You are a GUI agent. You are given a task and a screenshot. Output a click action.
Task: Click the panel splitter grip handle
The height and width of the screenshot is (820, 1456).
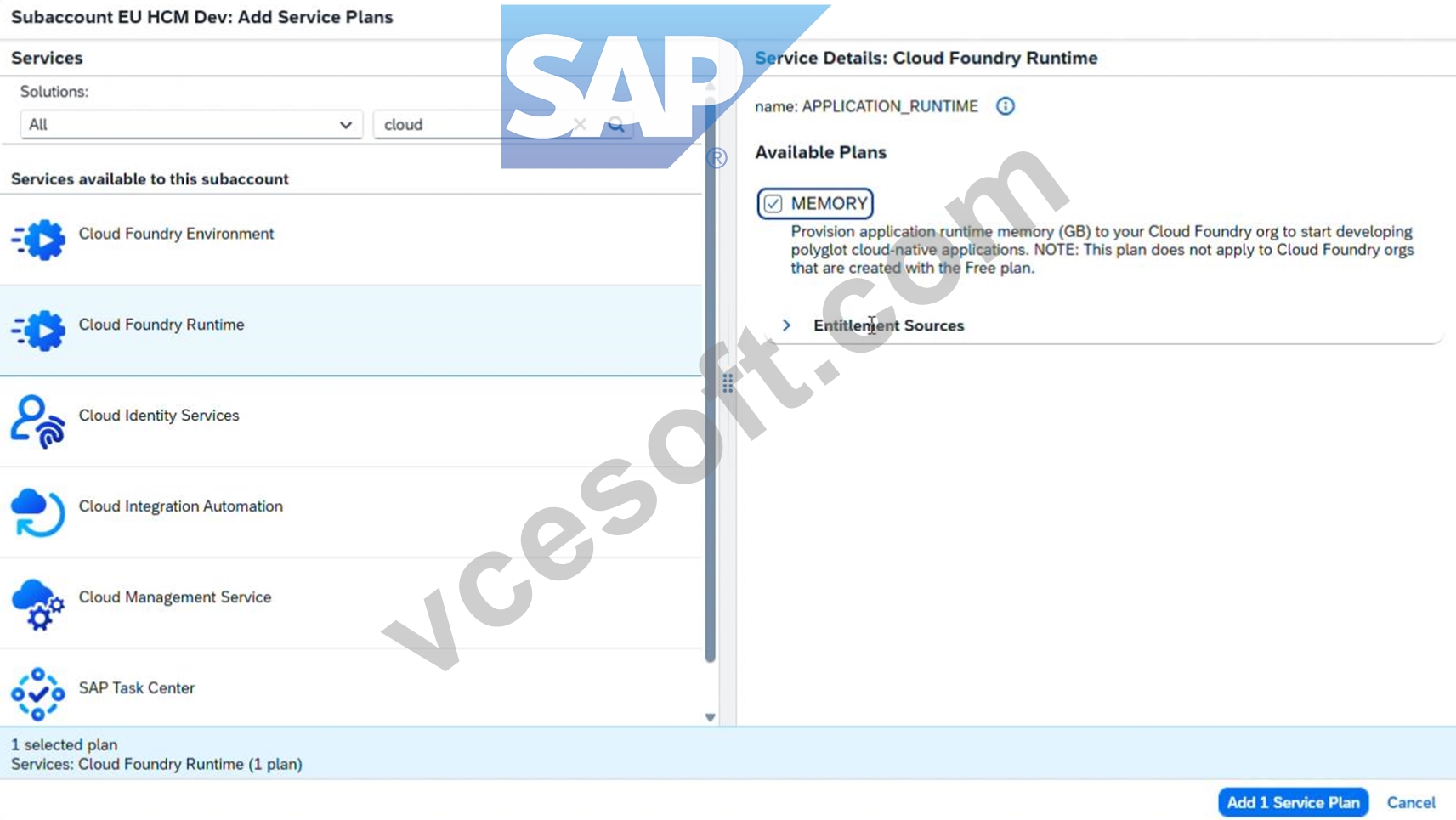[728, 383]
